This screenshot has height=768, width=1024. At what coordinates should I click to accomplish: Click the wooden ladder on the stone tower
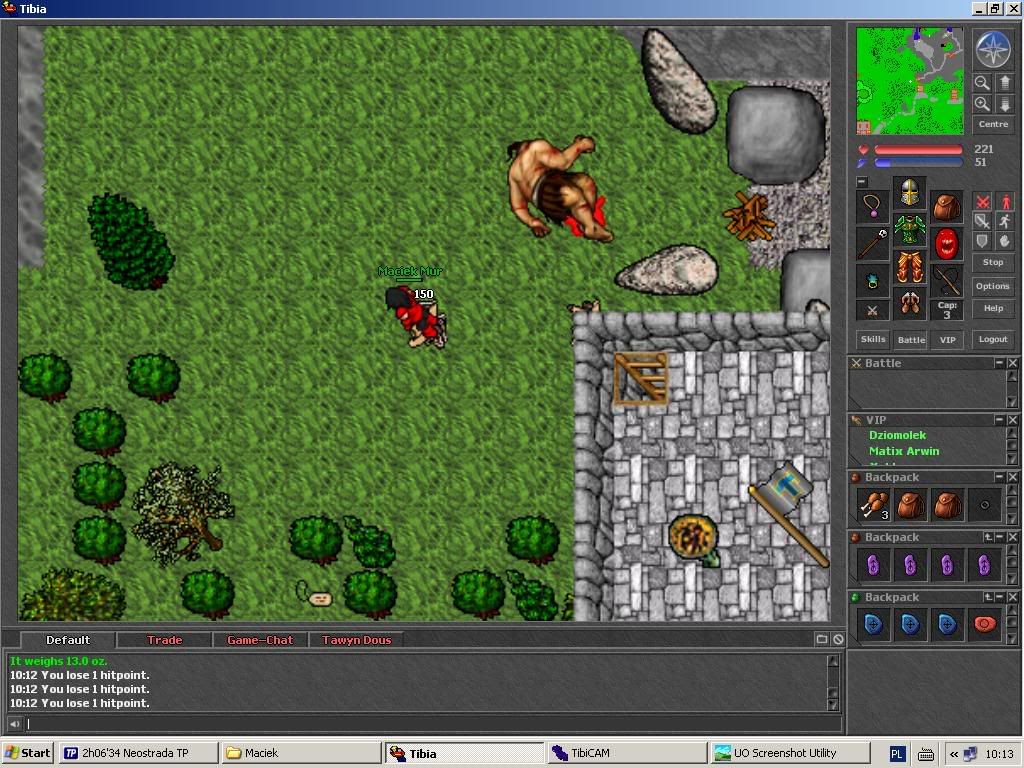(641, 379)
